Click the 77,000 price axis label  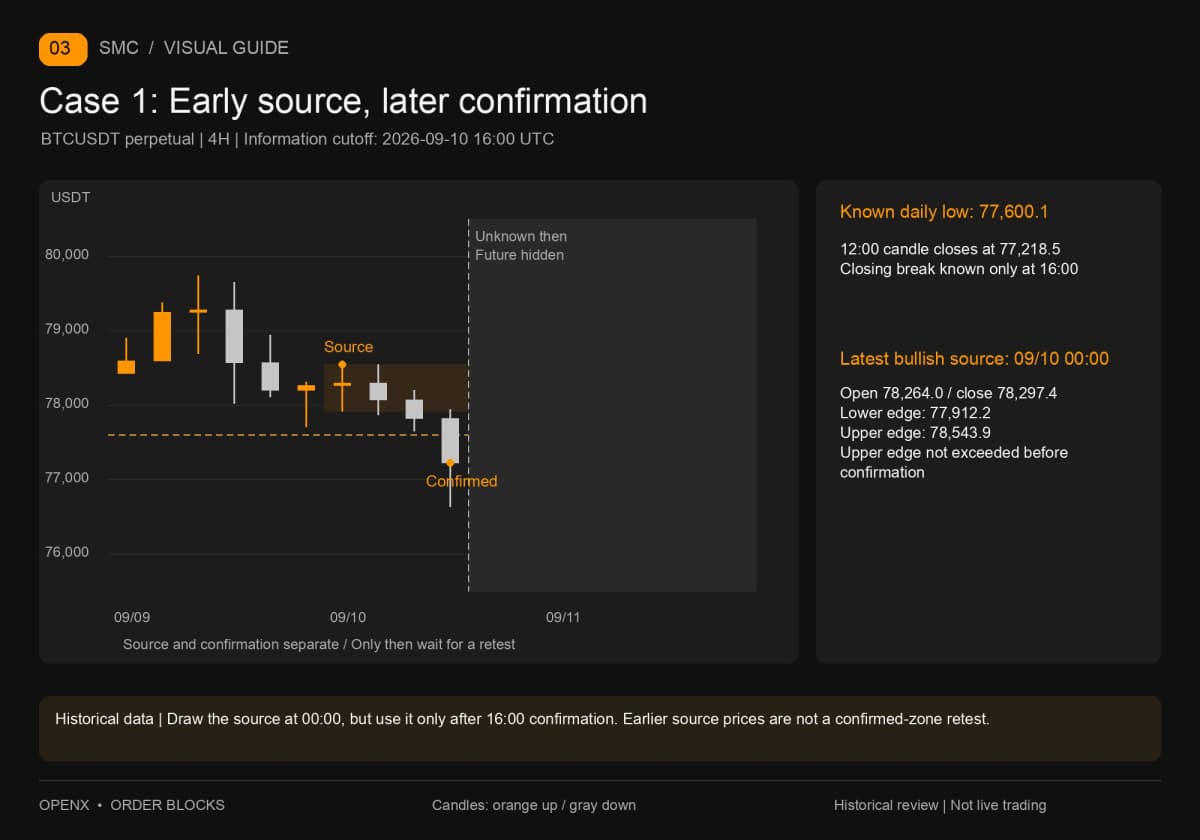click(67, 478)
